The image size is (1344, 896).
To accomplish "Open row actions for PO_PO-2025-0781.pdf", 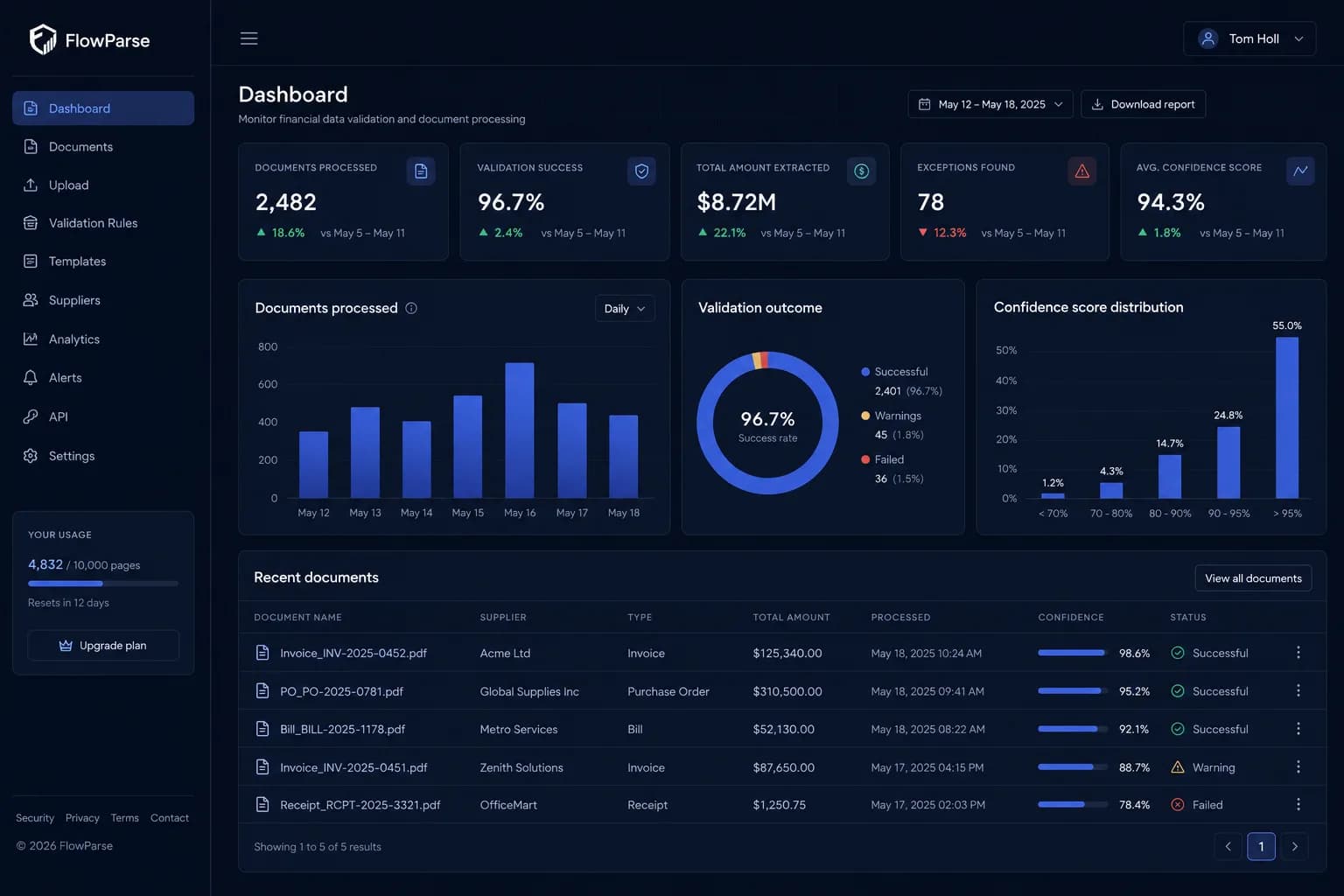I will (x=1298, y=691).
